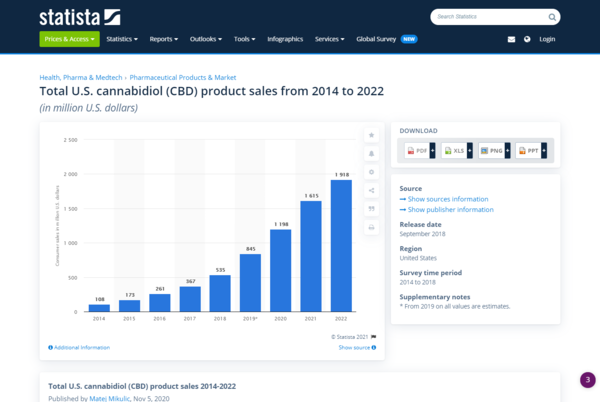Expand XLS download plus button
This screenshot has width=600, height=402.
[x=470, y=151]
